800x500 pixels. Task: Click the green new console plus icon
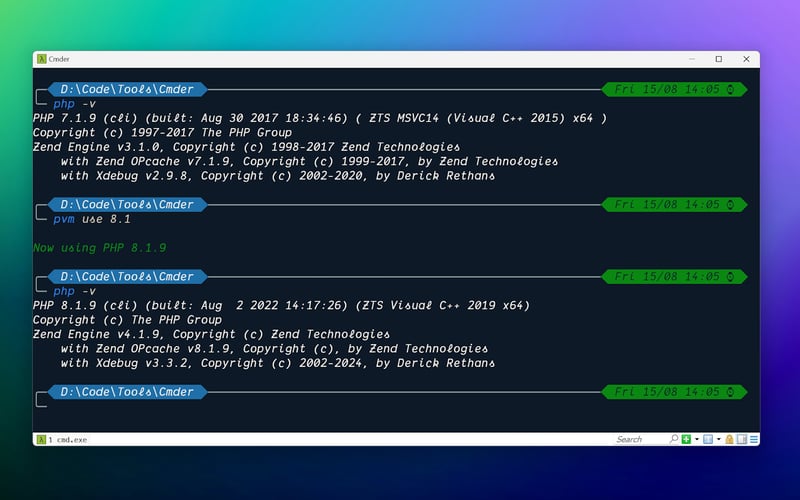tap(686, 439)
